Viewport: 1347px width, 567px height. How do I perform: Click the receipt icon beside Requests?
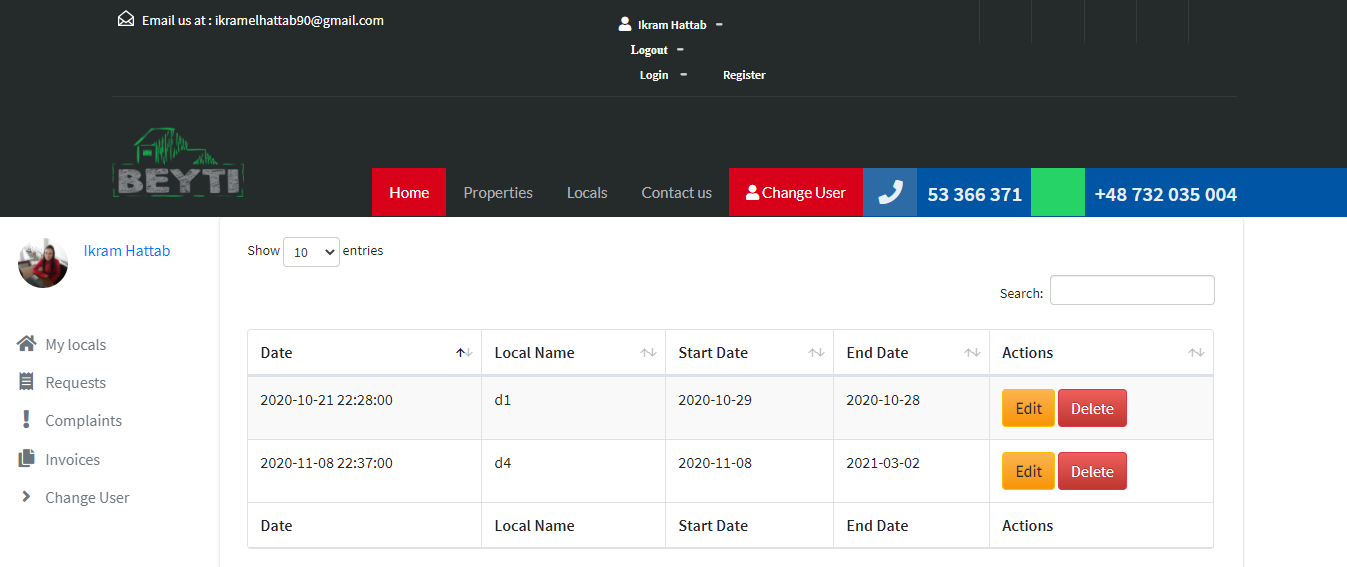click(x=27, y=382)
